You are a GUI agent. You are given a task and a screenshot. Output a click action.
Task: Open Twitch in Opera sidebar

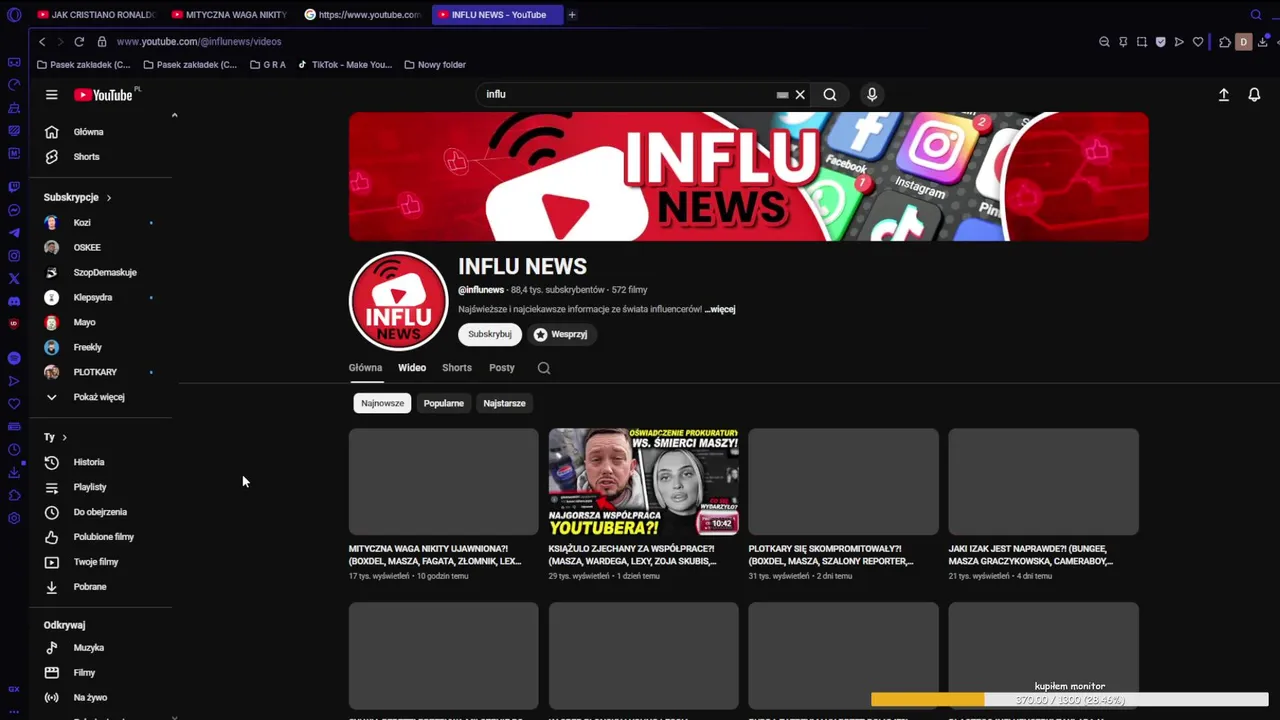(x=14, y=187)
